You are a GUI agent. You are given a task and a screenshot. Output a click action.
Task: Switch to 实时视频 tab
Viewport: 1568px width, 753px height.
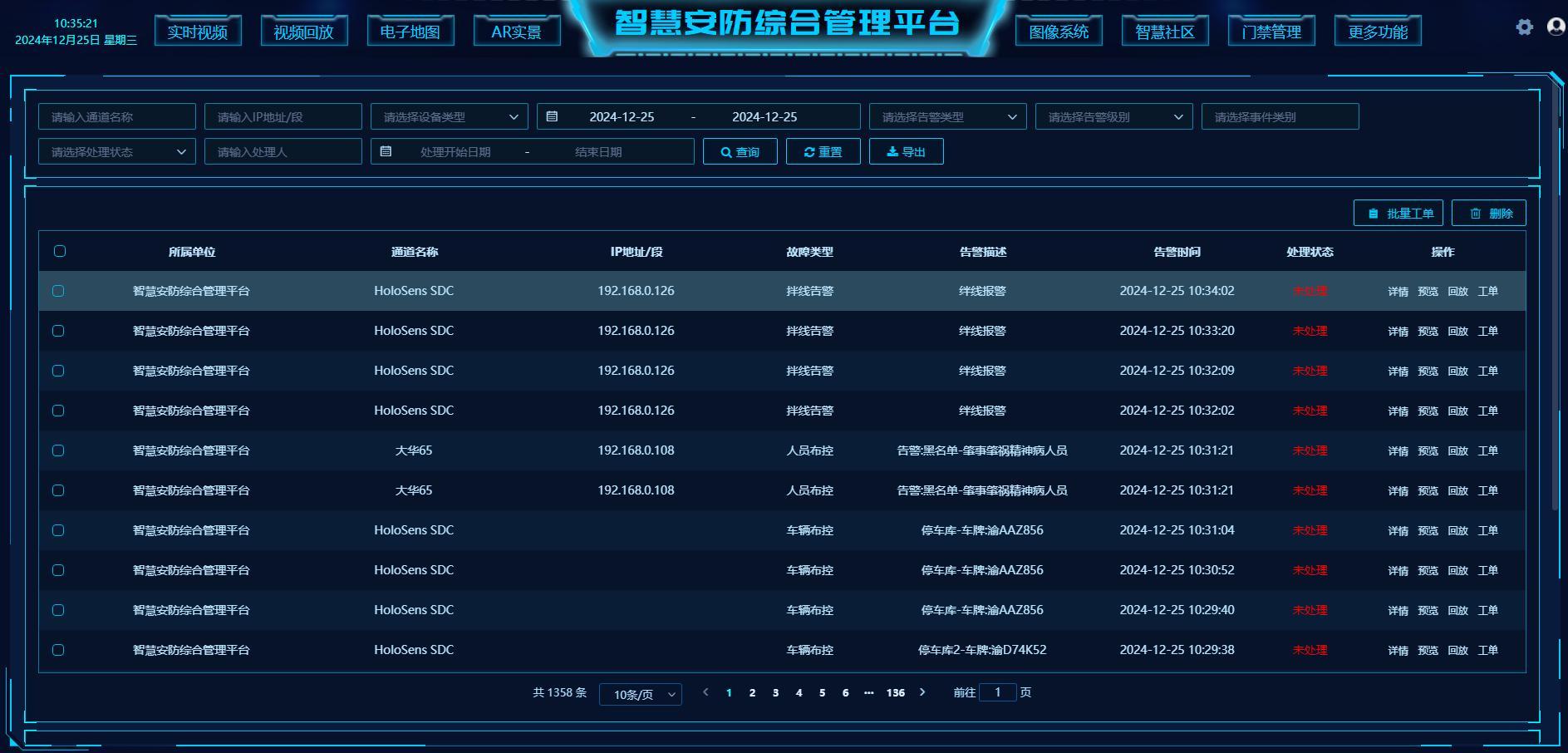(x=198, y=32)
